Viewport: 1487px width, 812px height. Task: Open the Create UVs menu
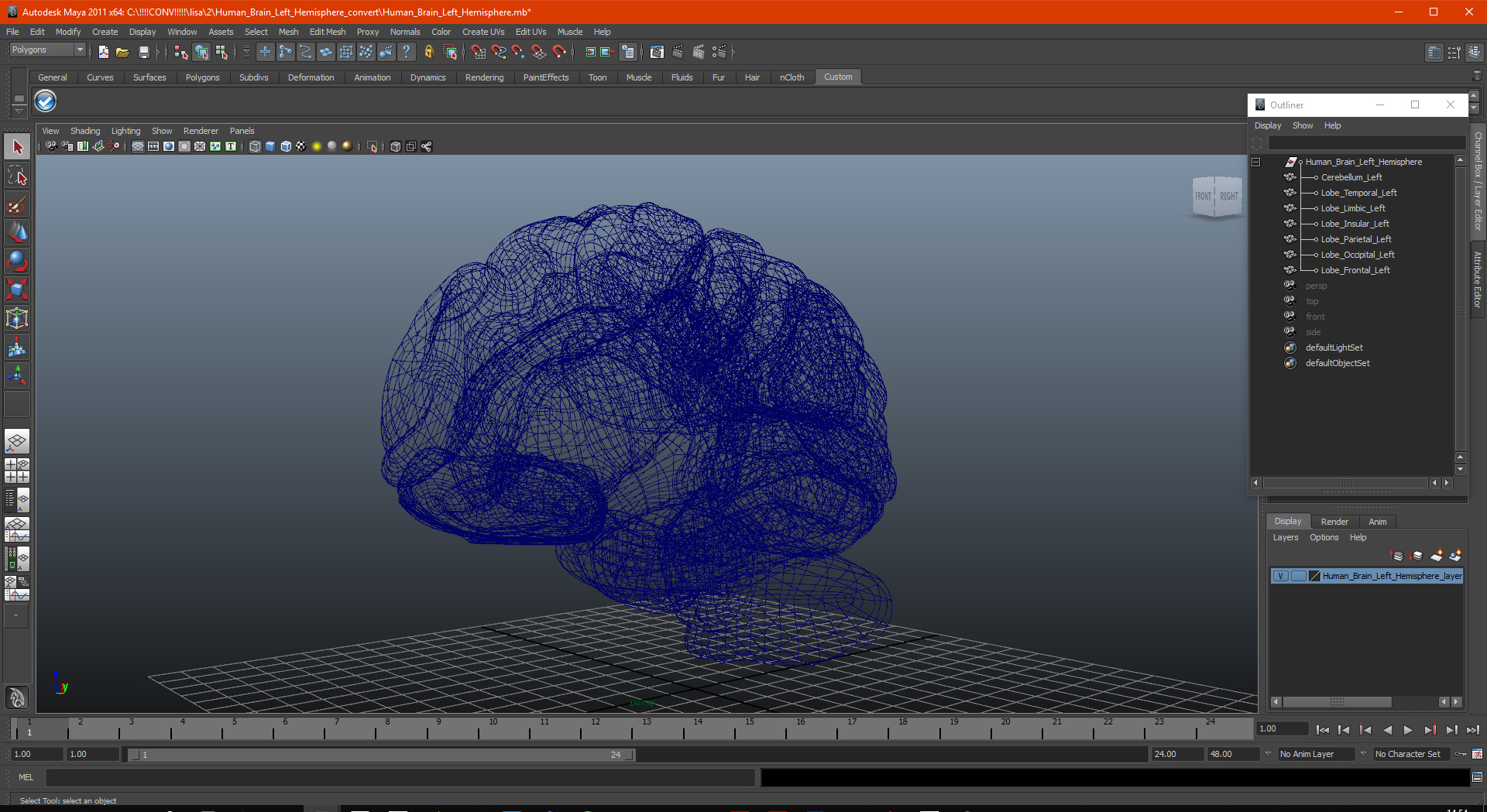click(x=483, y=32)
